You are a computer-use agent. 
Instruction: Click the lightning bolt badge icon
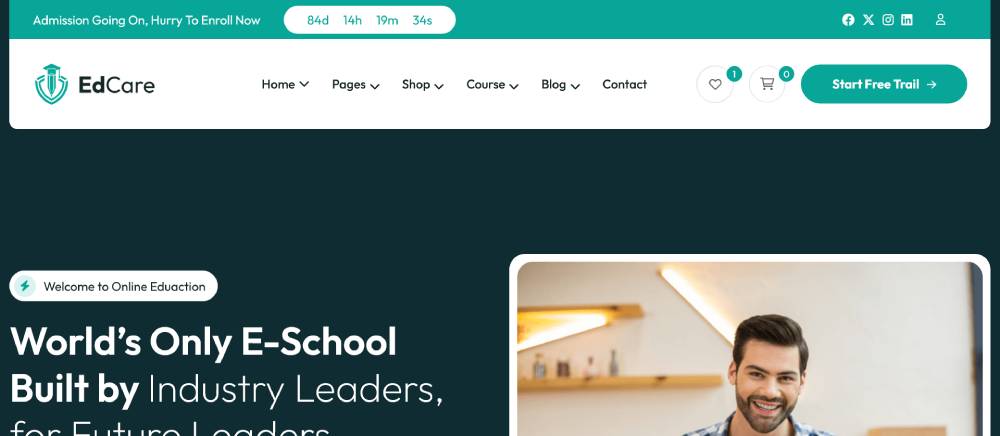[25, 286]
